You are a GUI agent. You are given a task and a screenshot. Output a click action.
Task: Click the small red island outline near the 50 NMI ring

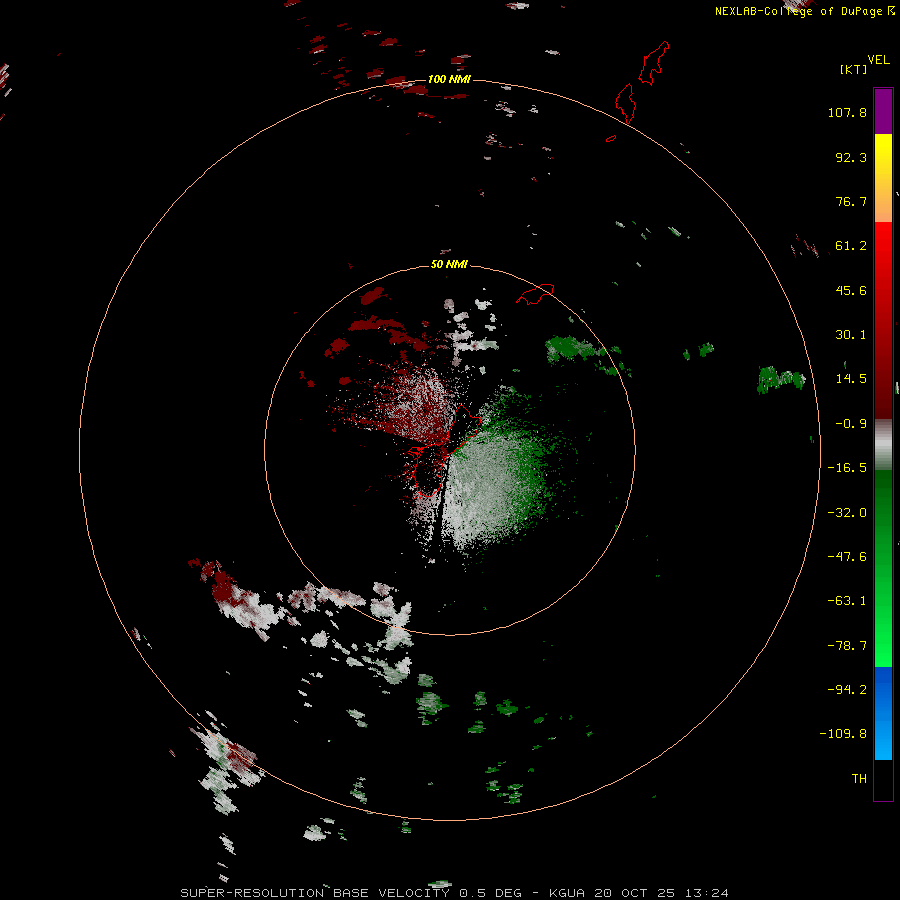[x=535, y=294]
